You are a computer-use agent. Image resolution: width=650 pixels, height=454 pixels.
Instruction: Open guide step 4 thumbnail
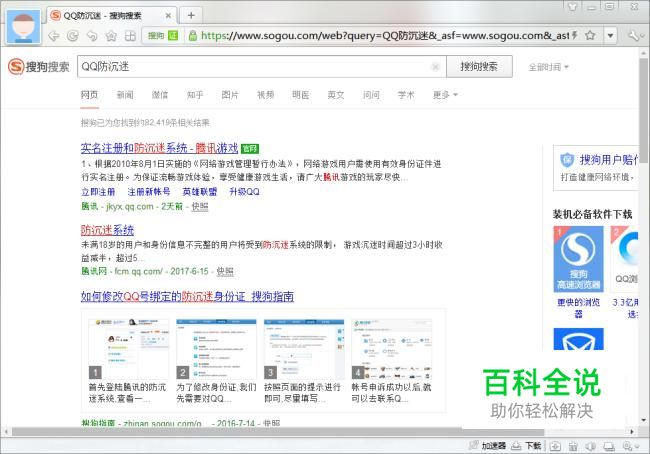pyautogui.click(x=392, y=349)
